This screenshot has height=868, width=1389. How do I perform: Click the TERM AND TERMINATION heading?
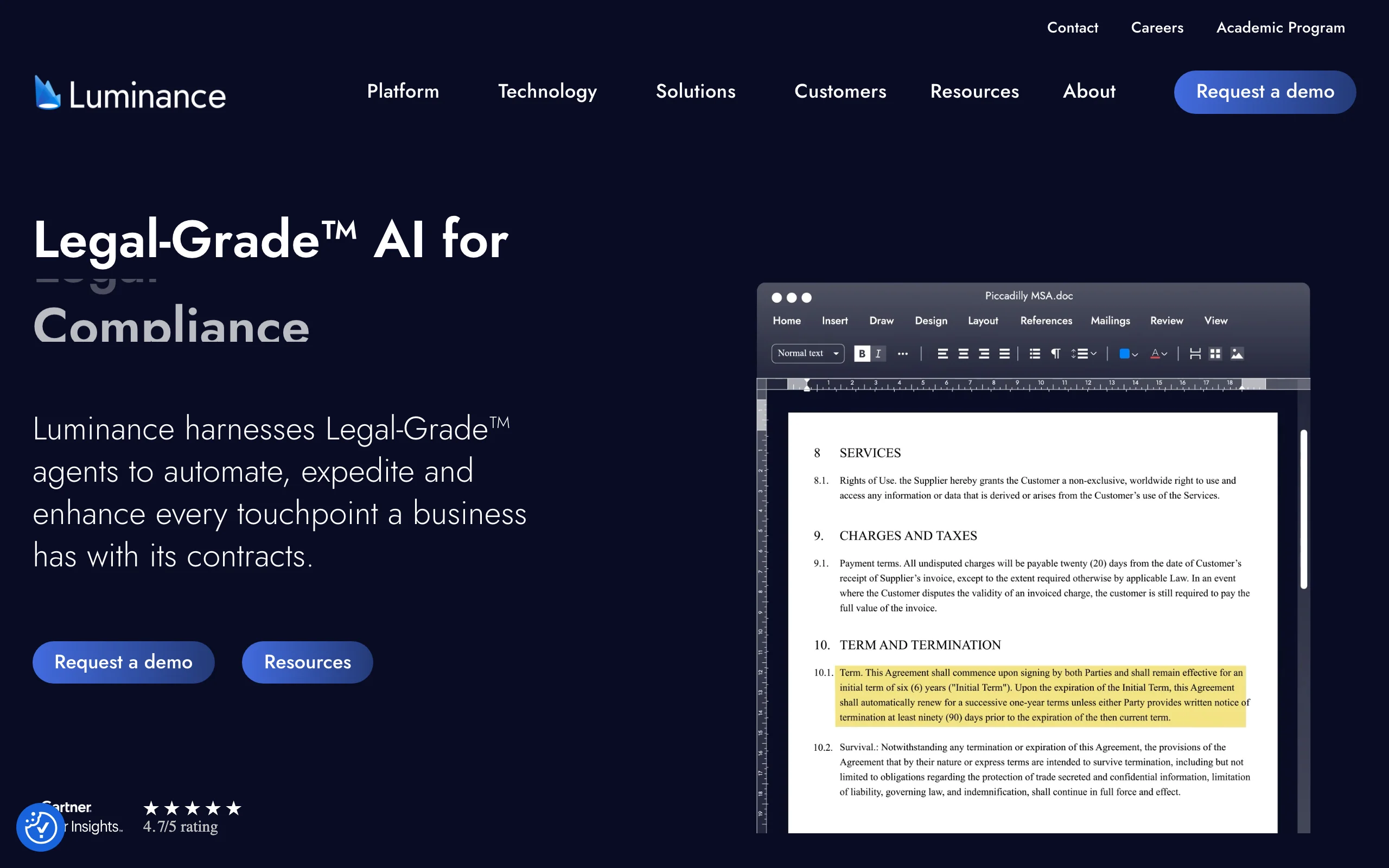pyautogui.click(x=920, y=644)
